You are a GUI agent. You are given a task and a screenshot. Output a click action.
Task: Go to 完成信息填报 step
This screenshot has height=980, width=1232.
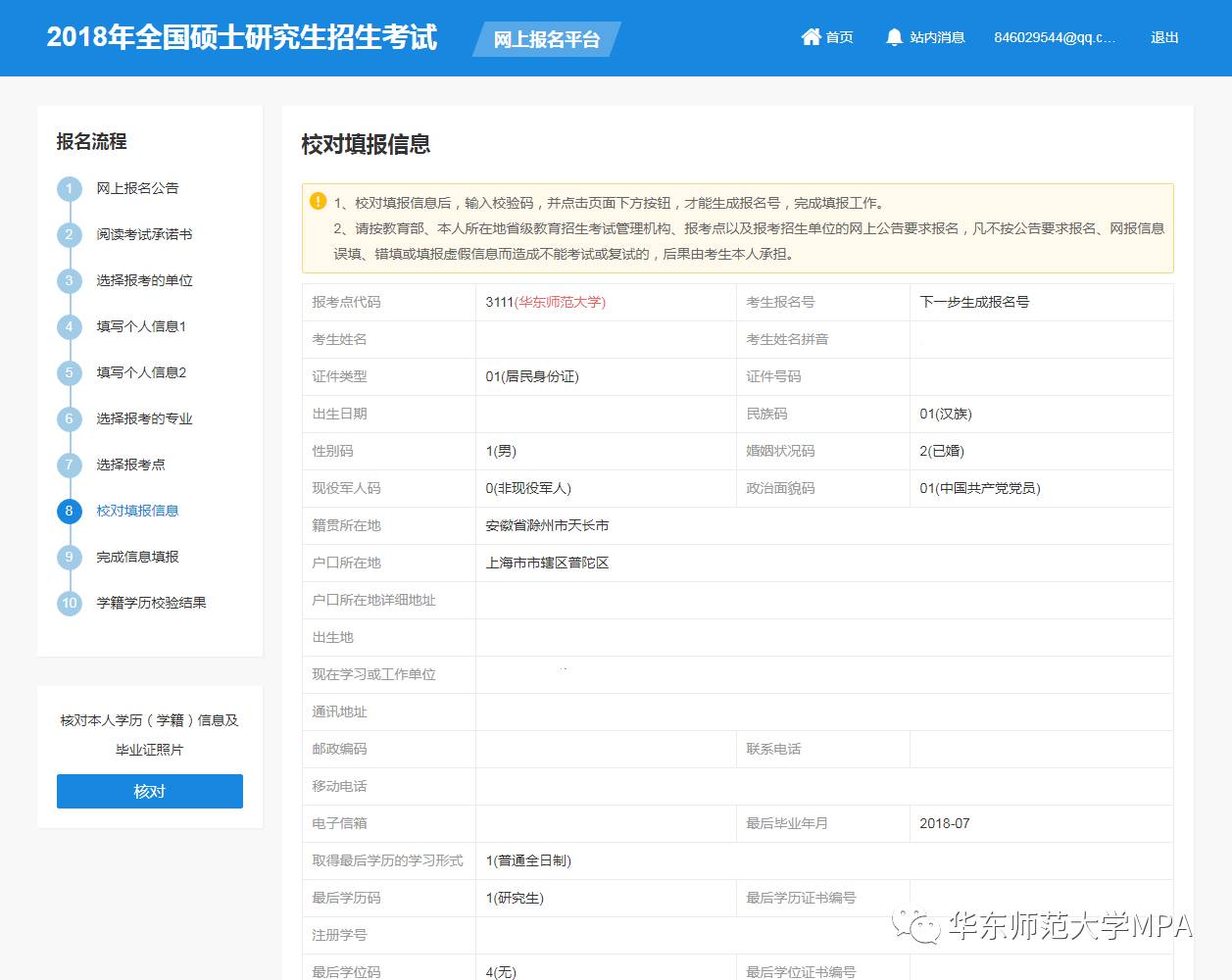click(x=138, y=557)
